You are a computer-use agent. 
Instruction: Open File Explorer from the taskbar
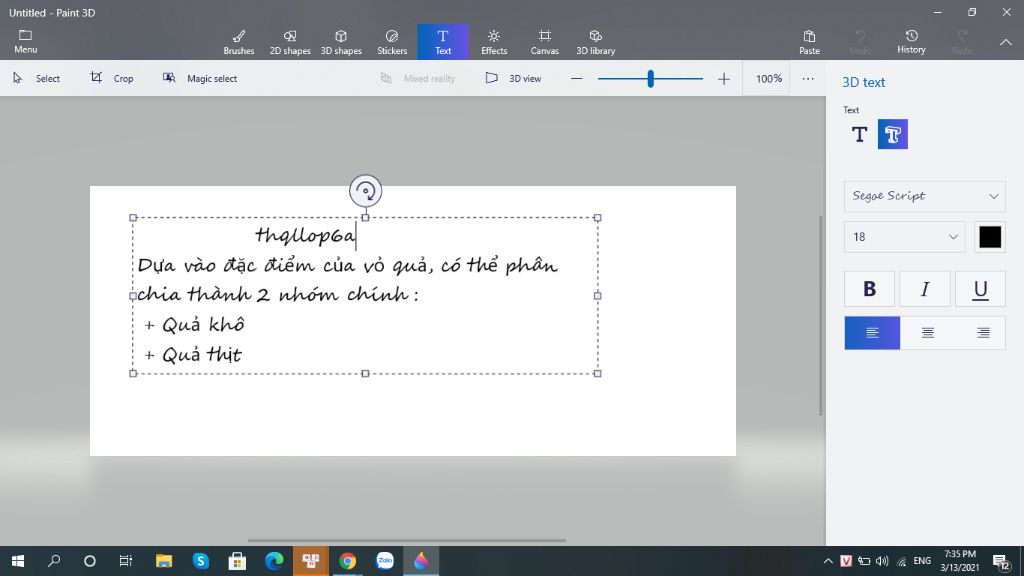click(163, 561)
